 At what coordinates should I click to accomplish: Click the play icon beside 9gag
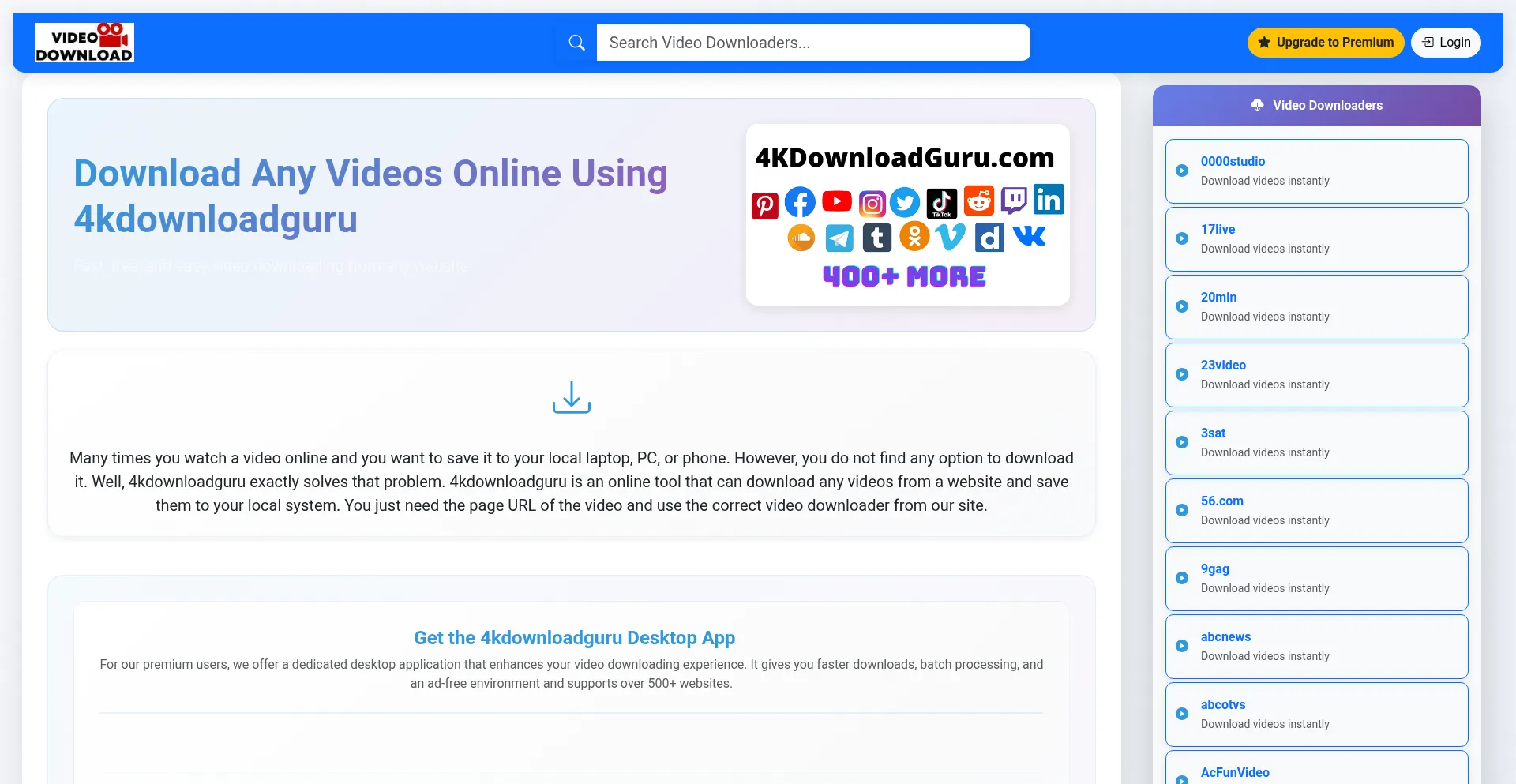pyautogui.click(x=1182, y=578)
